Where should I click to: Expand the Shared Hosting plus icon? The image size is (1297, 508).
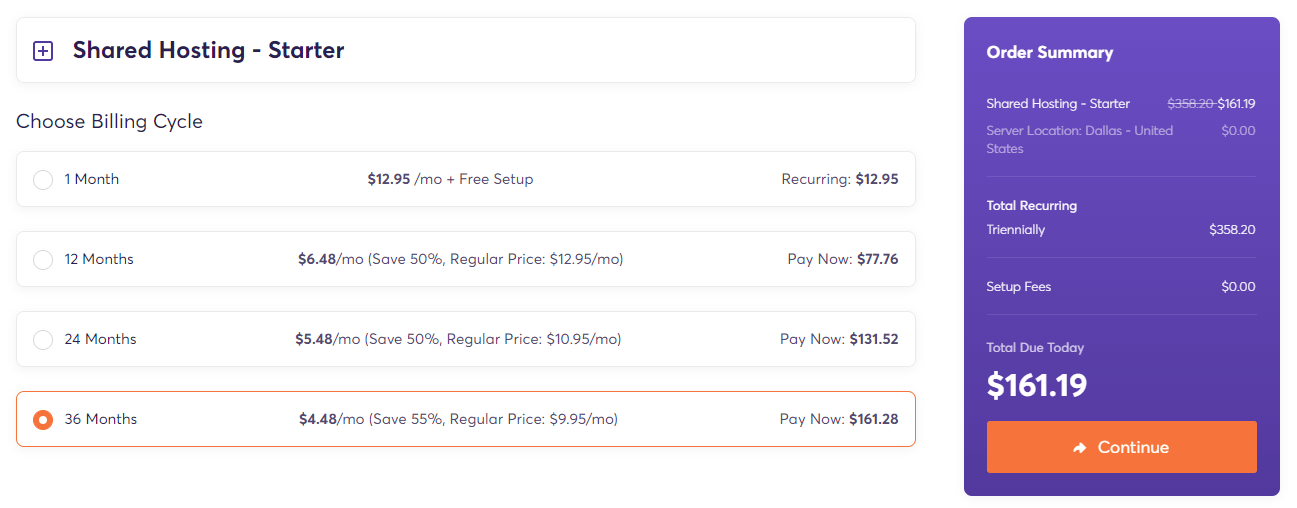[43, 51]
